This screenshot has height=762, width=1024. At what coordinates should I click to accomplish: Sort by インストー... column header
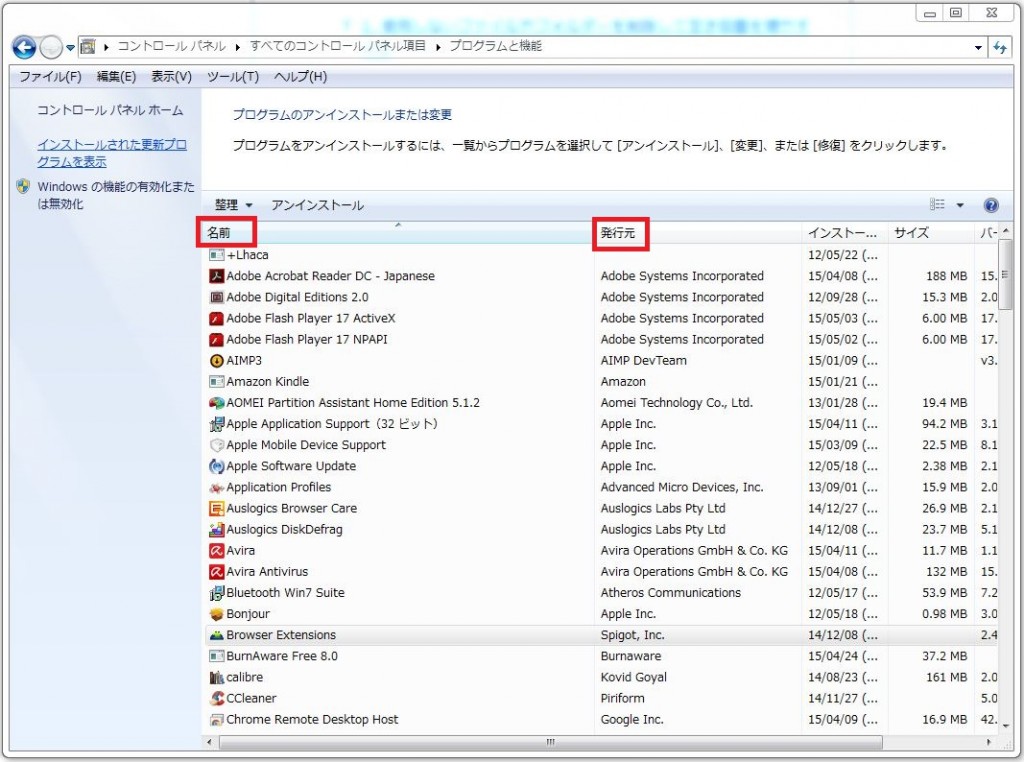[842, 232]
